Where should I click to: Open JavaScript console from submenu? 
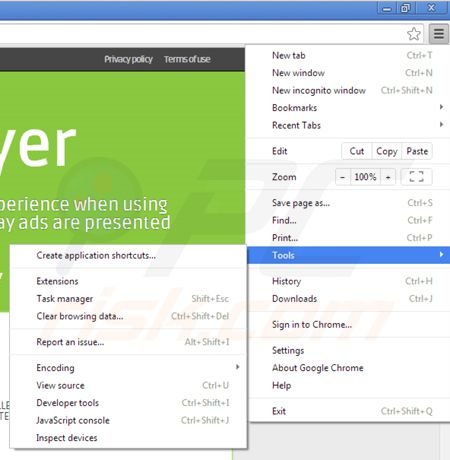[x=128, y=420]
